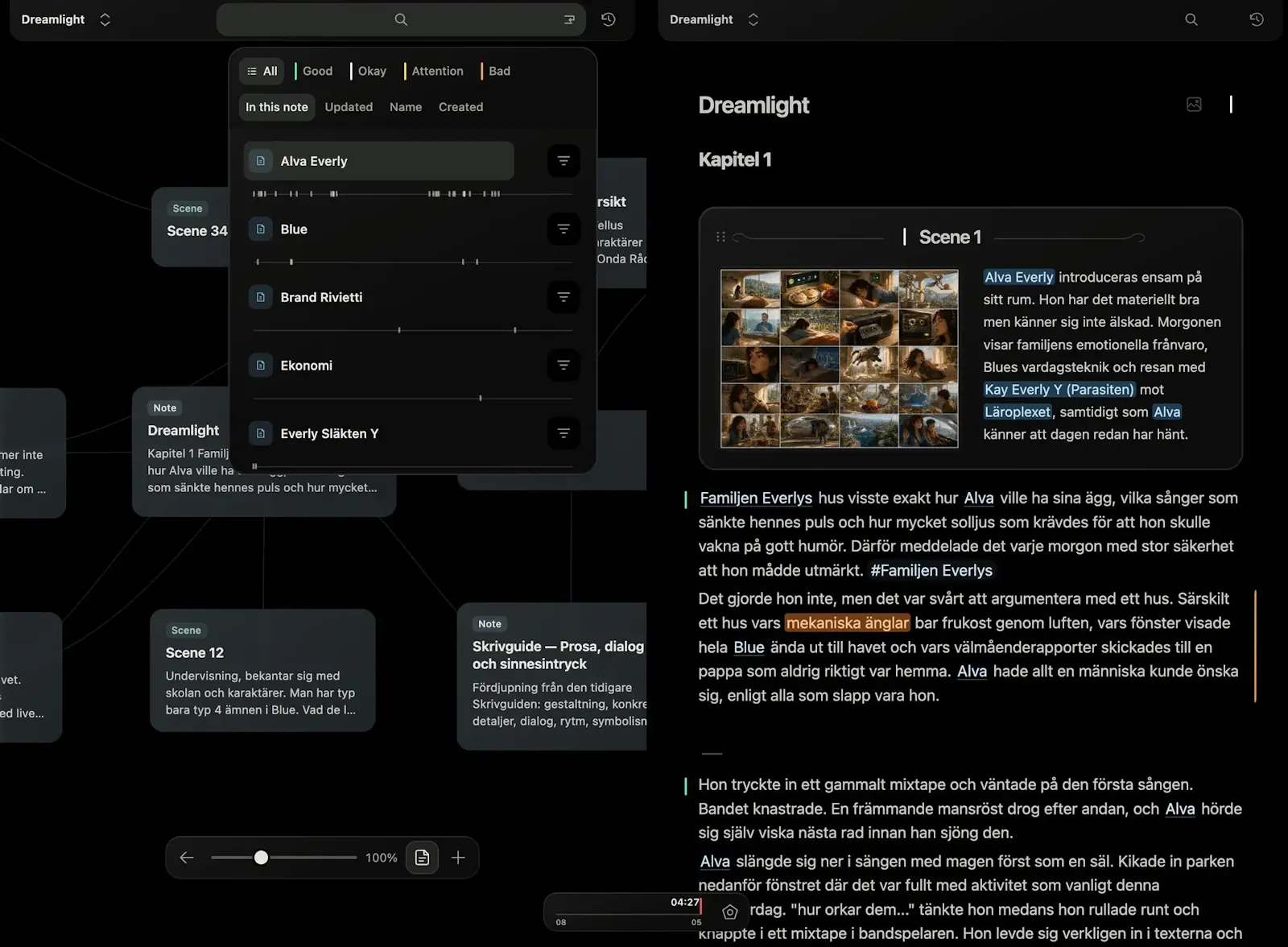Open the Blue link in paragraph

pos(749,647)
